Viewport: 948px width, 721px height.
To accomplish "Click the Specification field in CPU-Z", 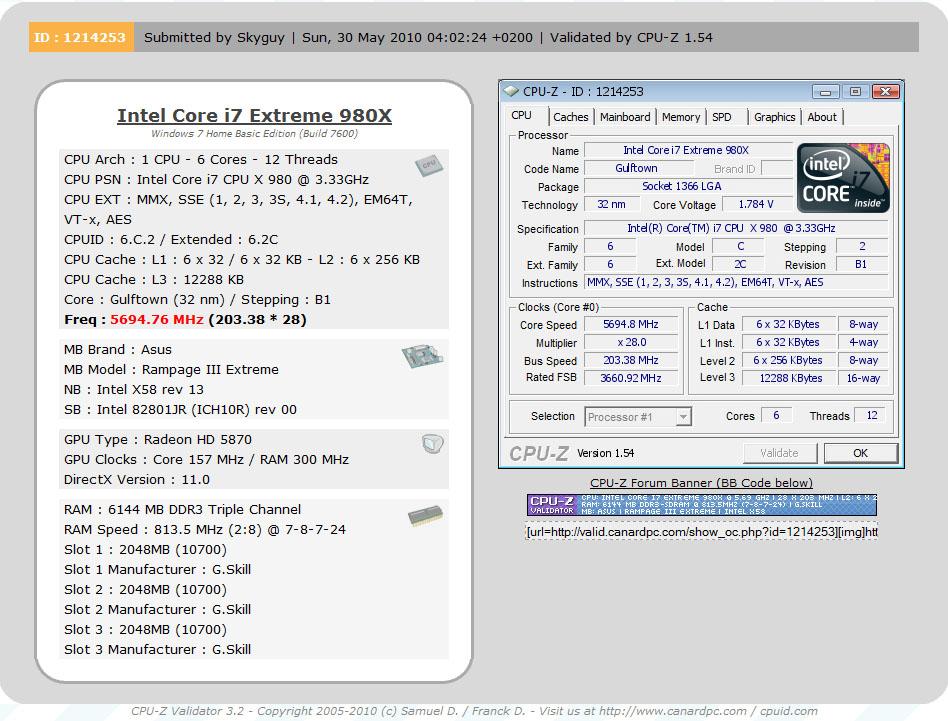I will click(x=736, y=228).
